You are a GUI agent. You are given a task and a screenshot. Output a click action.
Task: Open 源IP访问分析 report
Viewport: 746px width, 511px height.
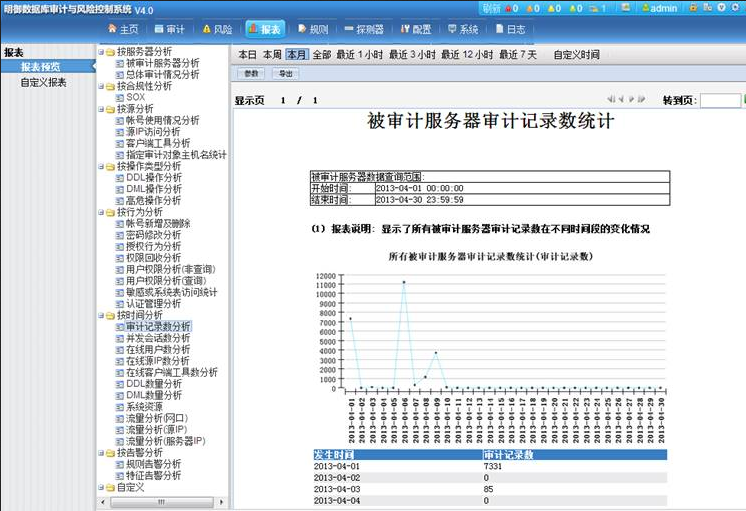coord(153,132)
